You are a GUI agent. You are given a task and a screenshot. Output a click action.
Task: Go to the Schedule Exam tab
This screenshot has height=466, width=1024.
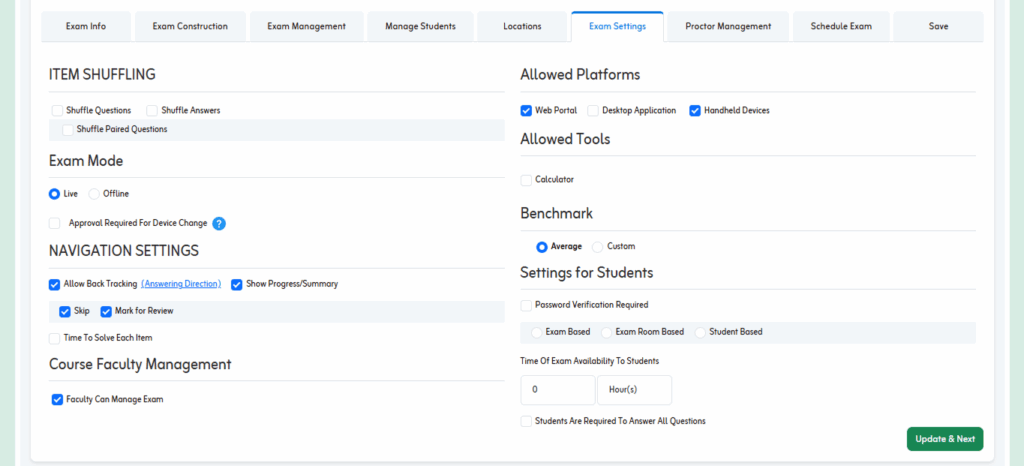click(840, 26)
